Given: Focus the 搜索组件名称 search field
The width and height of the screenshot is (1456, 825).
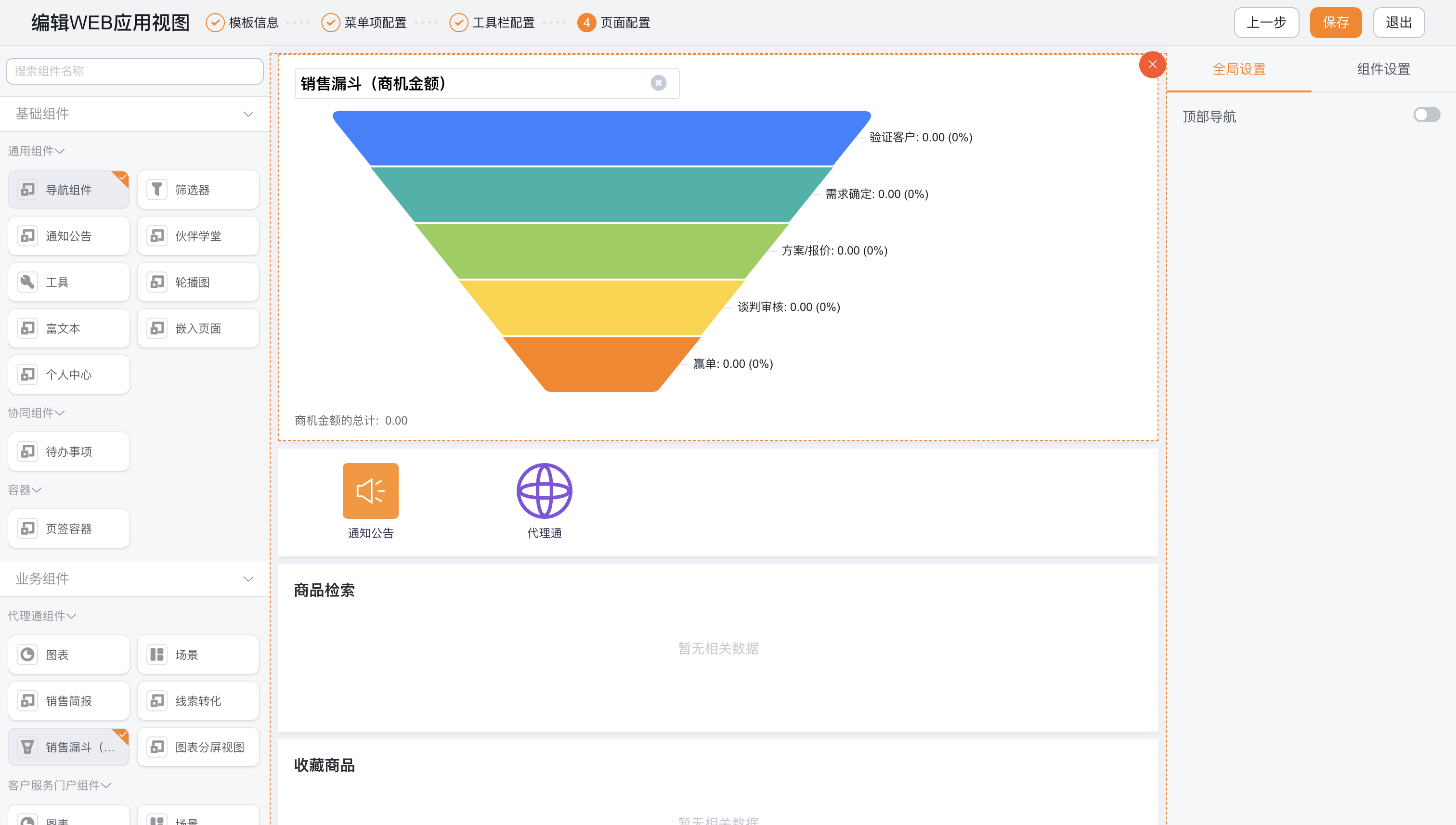Looking at the screenshot, I should [134, 71].
